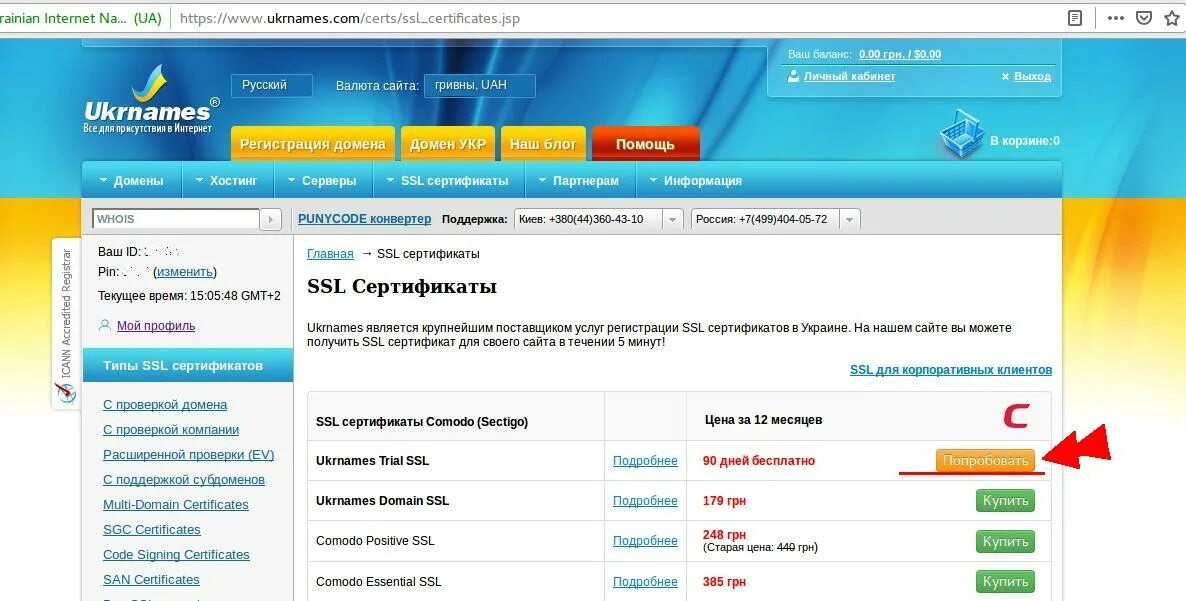Click the Ukrainian Internet Na... (UA) site identity label

81,18
